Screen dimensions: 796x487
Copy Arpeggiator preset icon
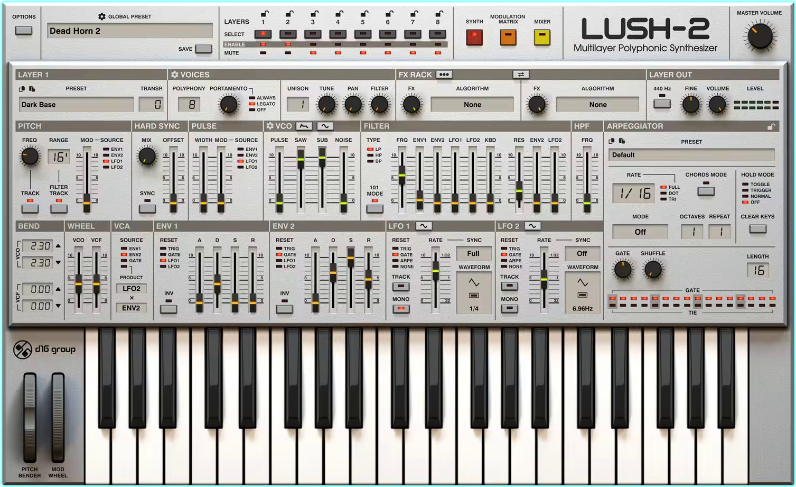coord(612,141)
